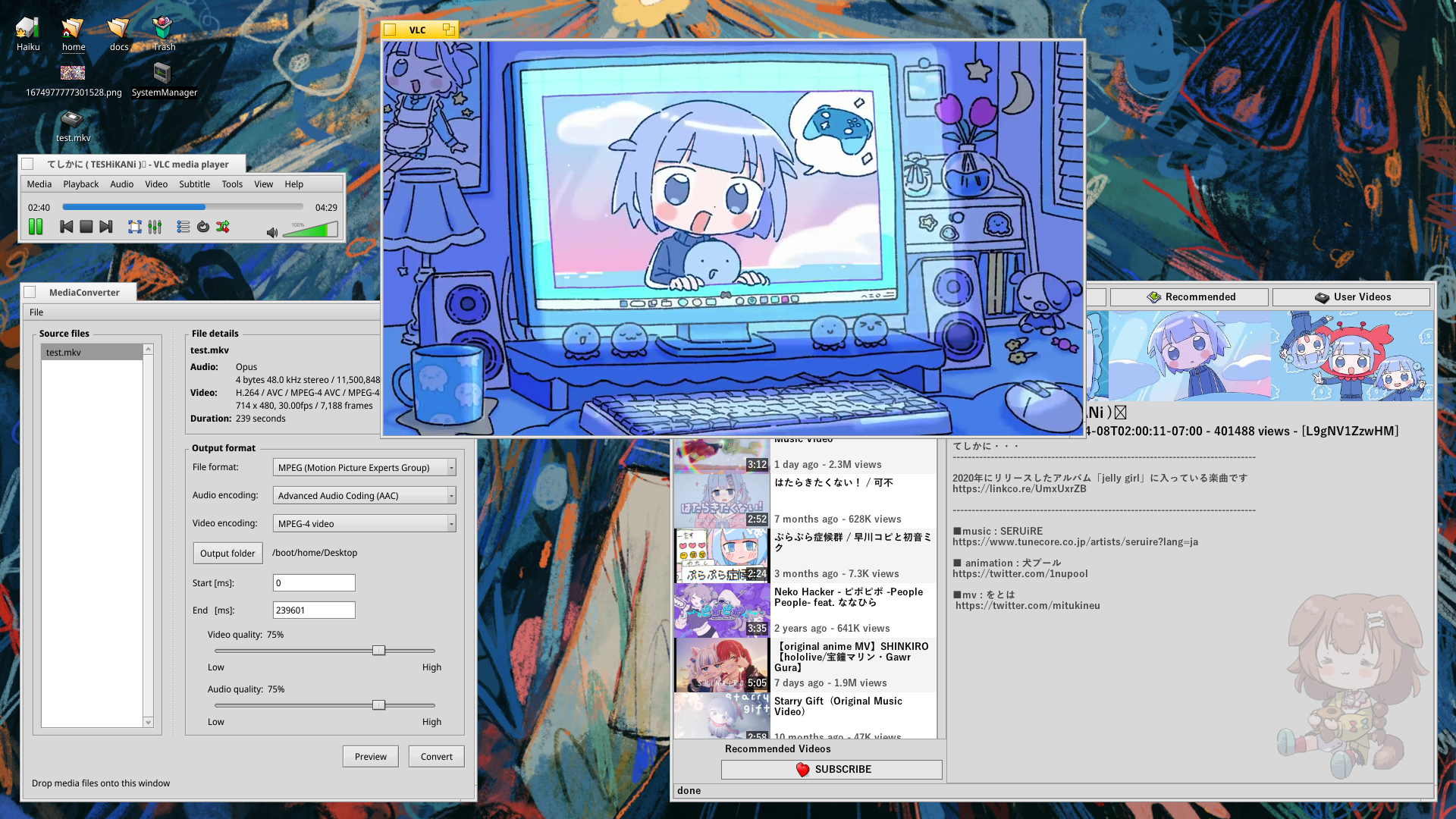Image resolution: width=1456 pixels, height=819 pixels.
Task: Select the ぷらぷら症候群 2:24 video thumbnail
Action: tap(722, 555)
